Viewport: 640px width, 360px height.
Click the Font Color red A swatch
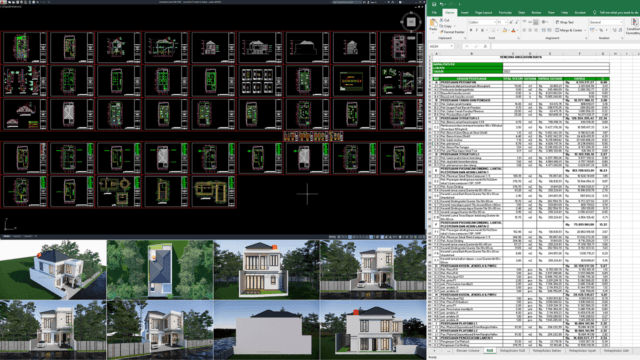click(513, 30)
